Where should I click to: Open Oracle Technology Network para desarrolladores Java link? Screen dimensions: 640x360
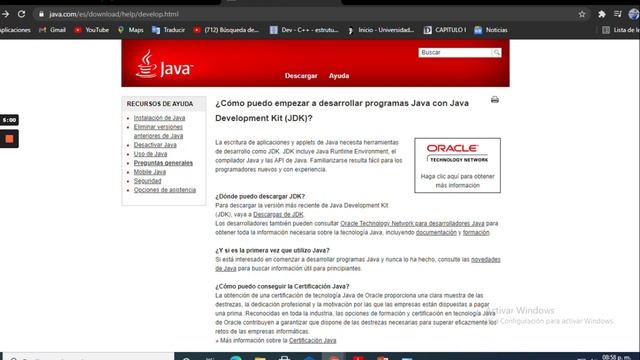point(412,223)
